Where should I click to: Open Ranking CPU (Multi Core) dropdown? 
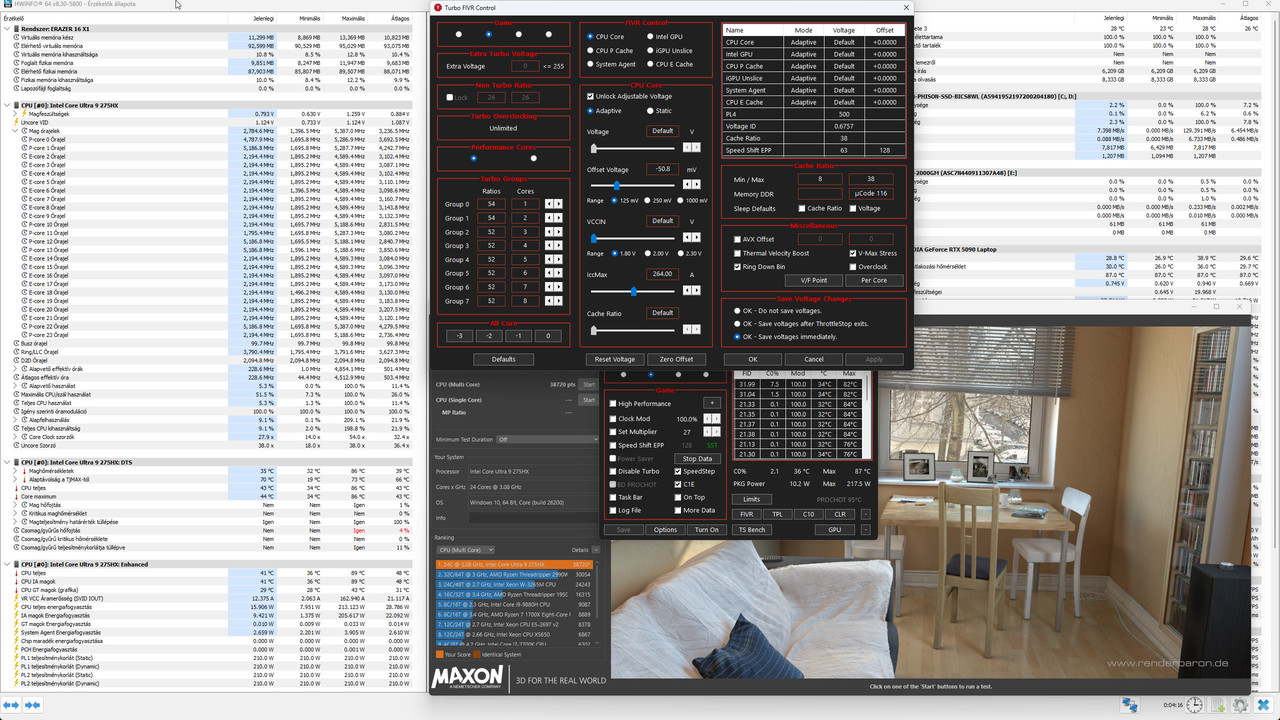tap(465, 549)
